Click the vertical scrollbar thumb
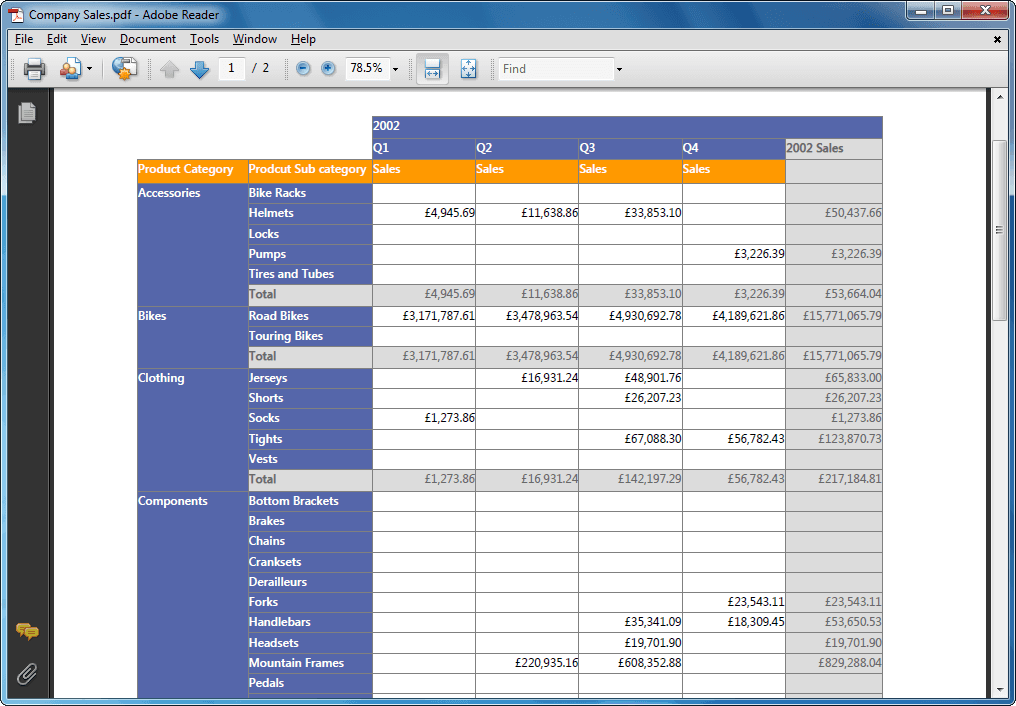 (1000, 230)
